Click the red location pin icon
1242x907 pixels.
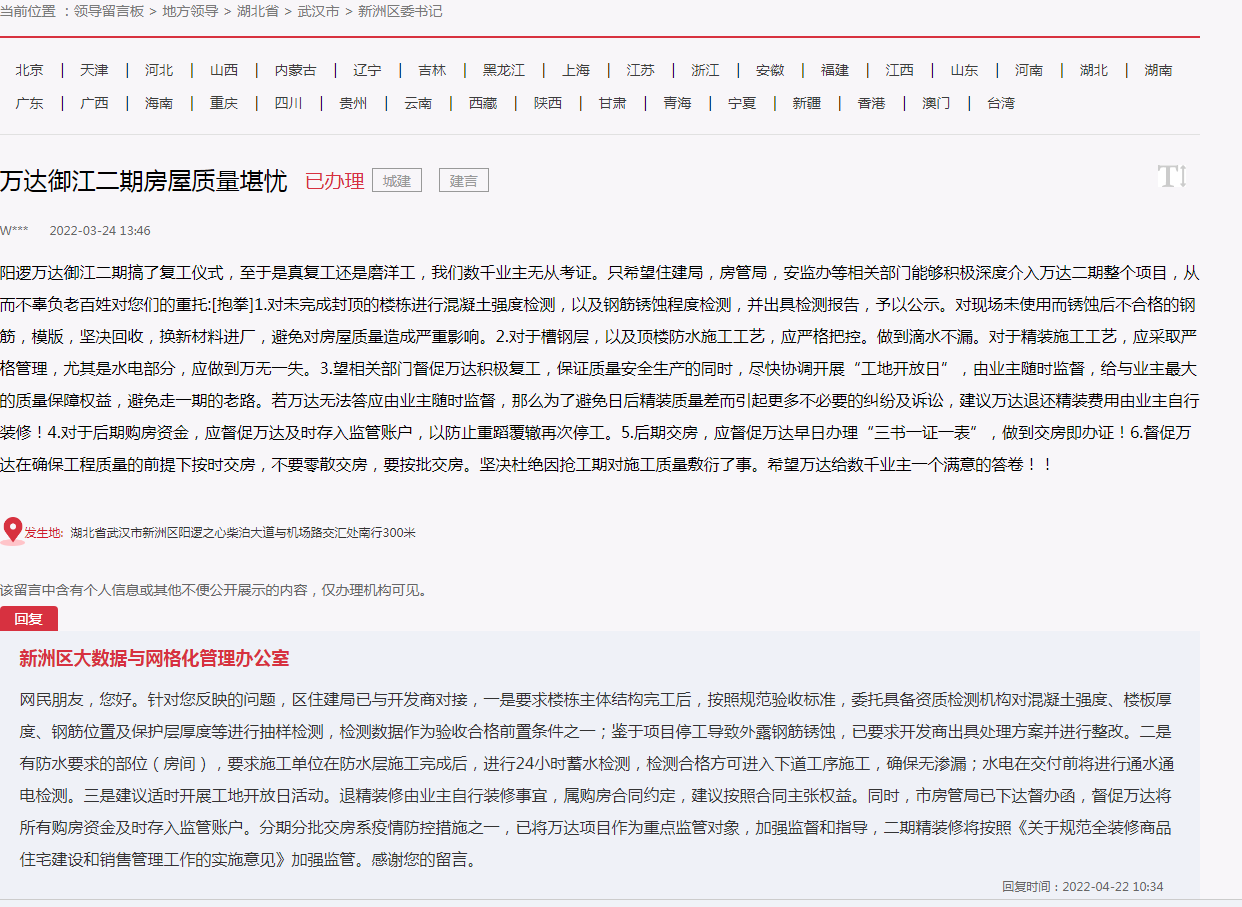[13, 530]
